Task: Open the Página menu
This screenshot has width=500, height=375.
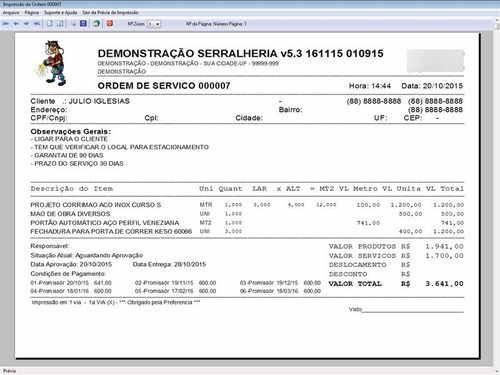Action: pyautogui.click(x=32, y=13)
